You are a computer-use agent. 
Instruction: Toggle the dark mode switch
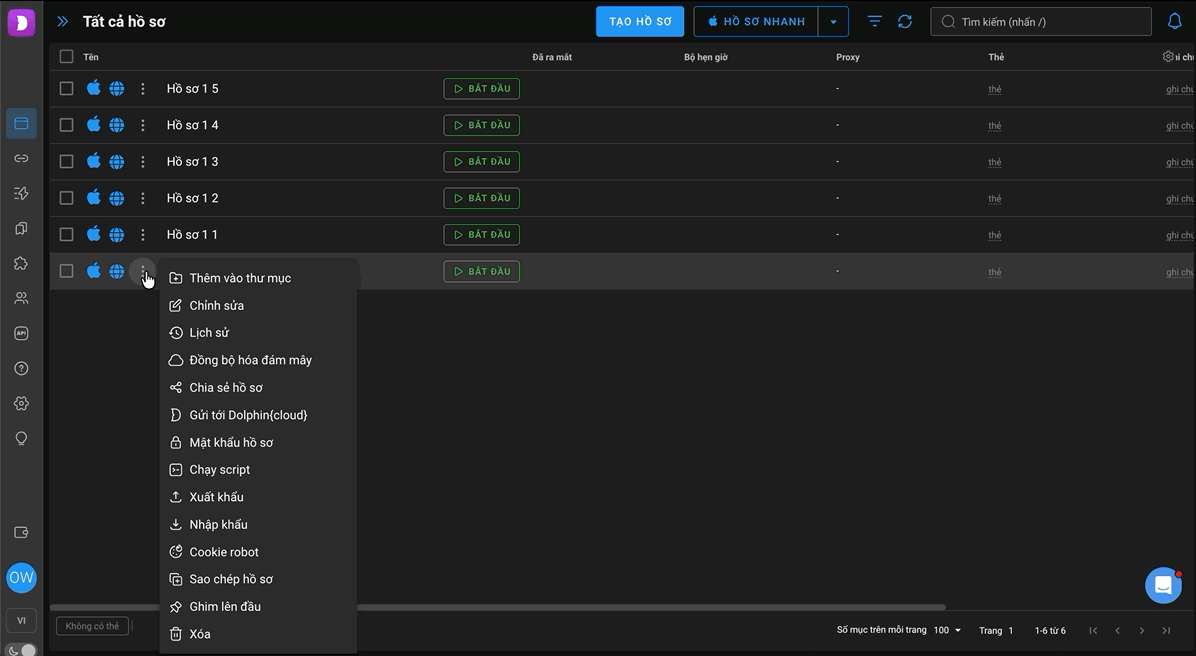click(x=22, y=650)
